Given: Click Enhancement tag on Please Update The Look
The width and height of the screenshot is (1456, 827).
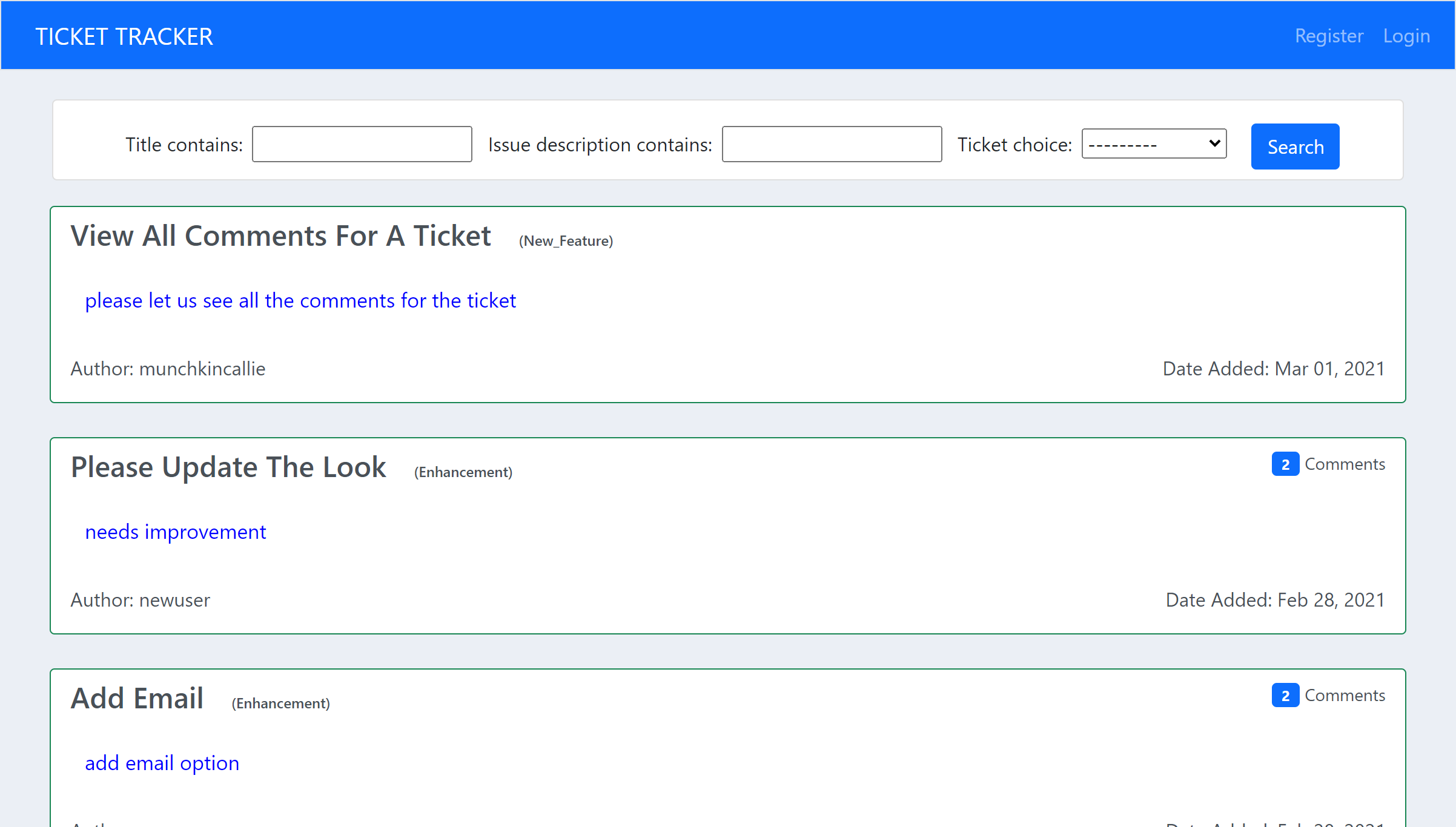Looking at the screenshot, I should [x=463, y=471].
